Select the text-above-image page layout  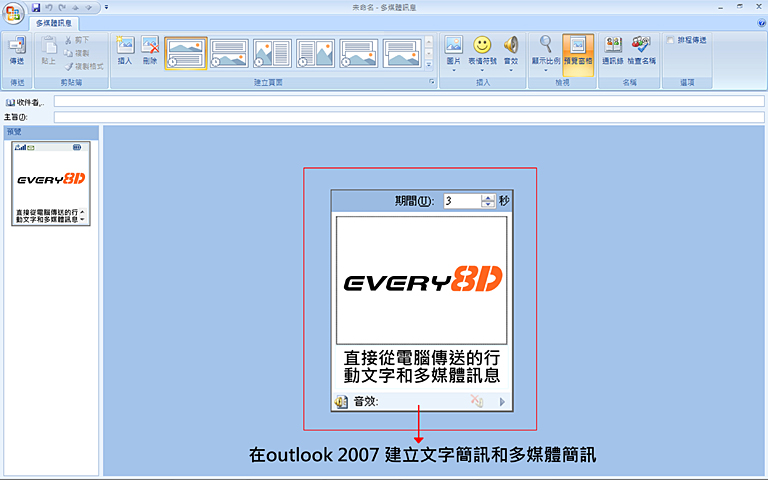point(229,53)
